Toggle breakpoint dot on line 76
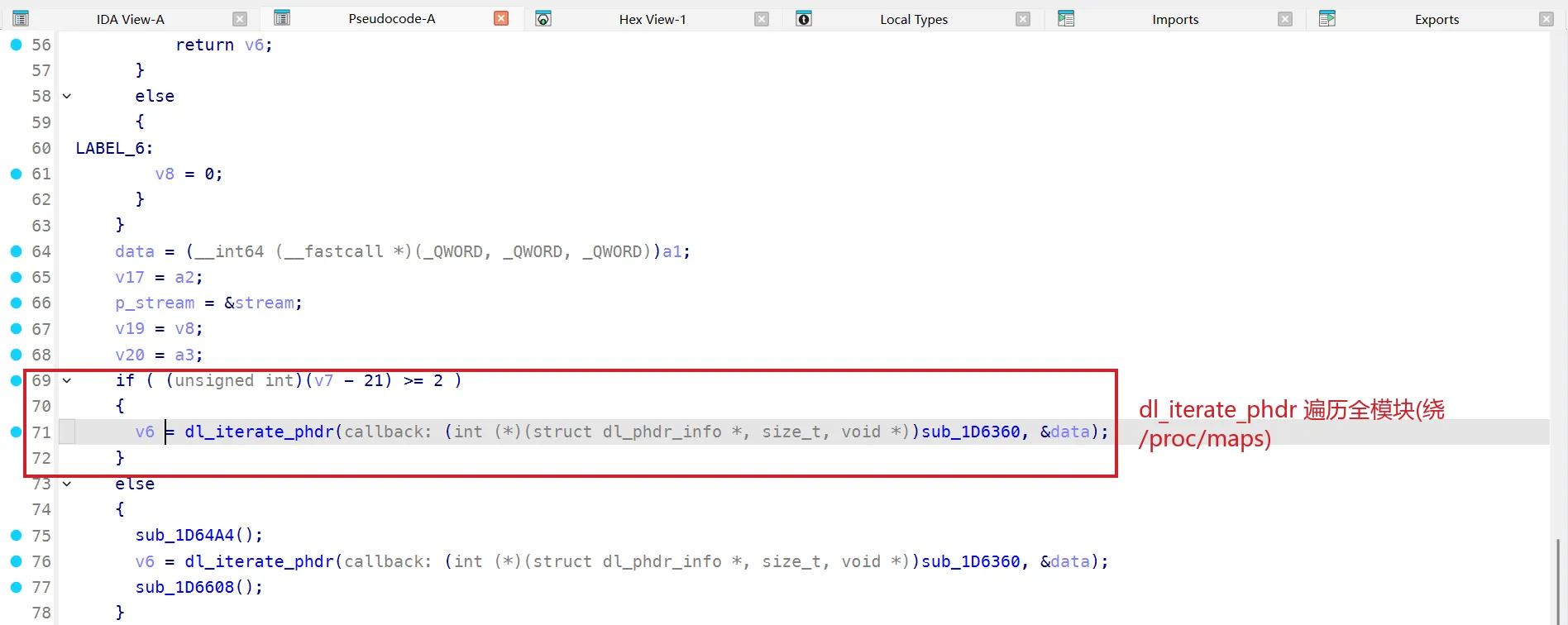This screenshot has height=625, width=1568. tap(16, 561)
